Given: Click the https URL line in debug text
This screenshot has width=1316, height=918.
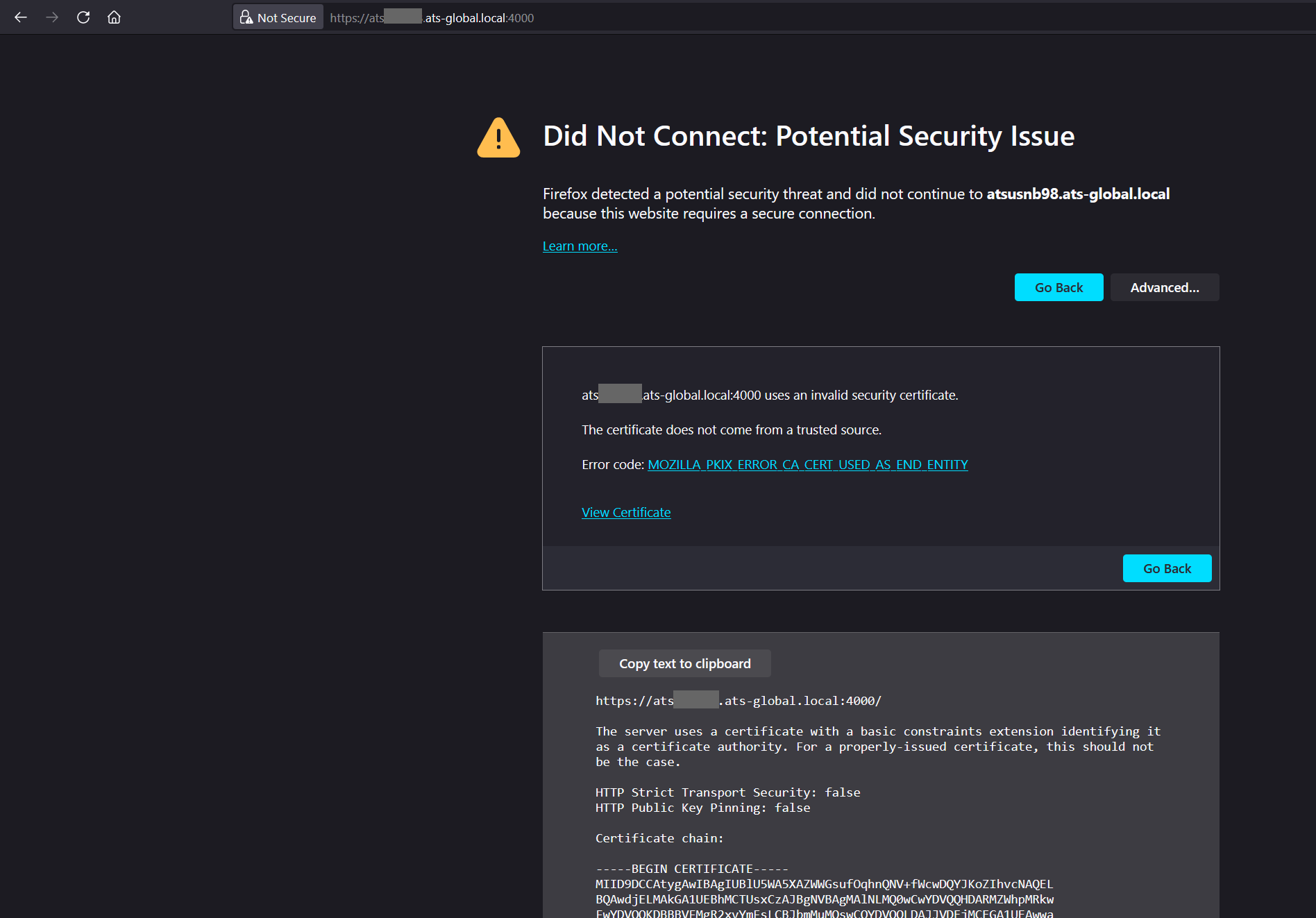Looking at the screenshot, I should click(x=738, y=701).
